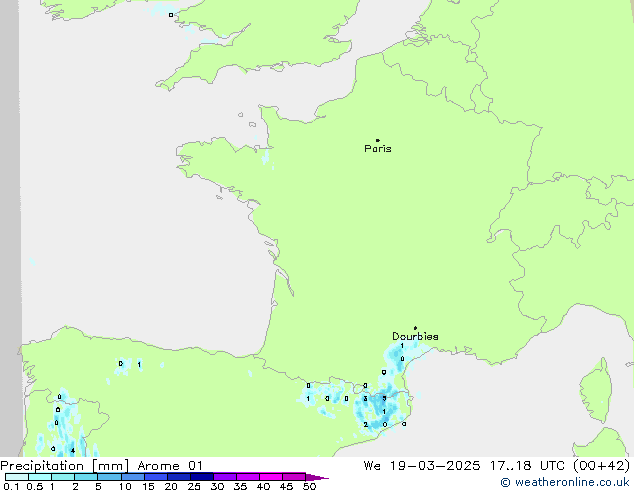Click the legend value 30
Screen dimensions: 634x490
218,486
